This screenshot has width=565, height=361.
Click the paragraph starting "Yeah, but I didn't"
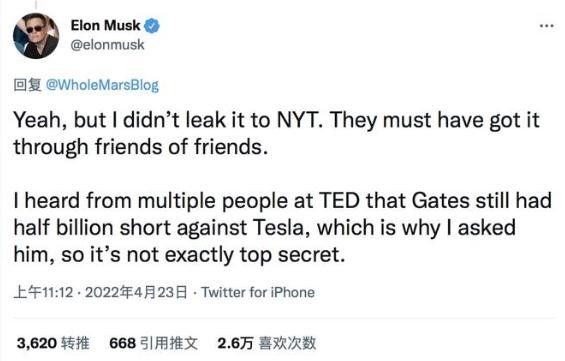click(x=276, y=133)
